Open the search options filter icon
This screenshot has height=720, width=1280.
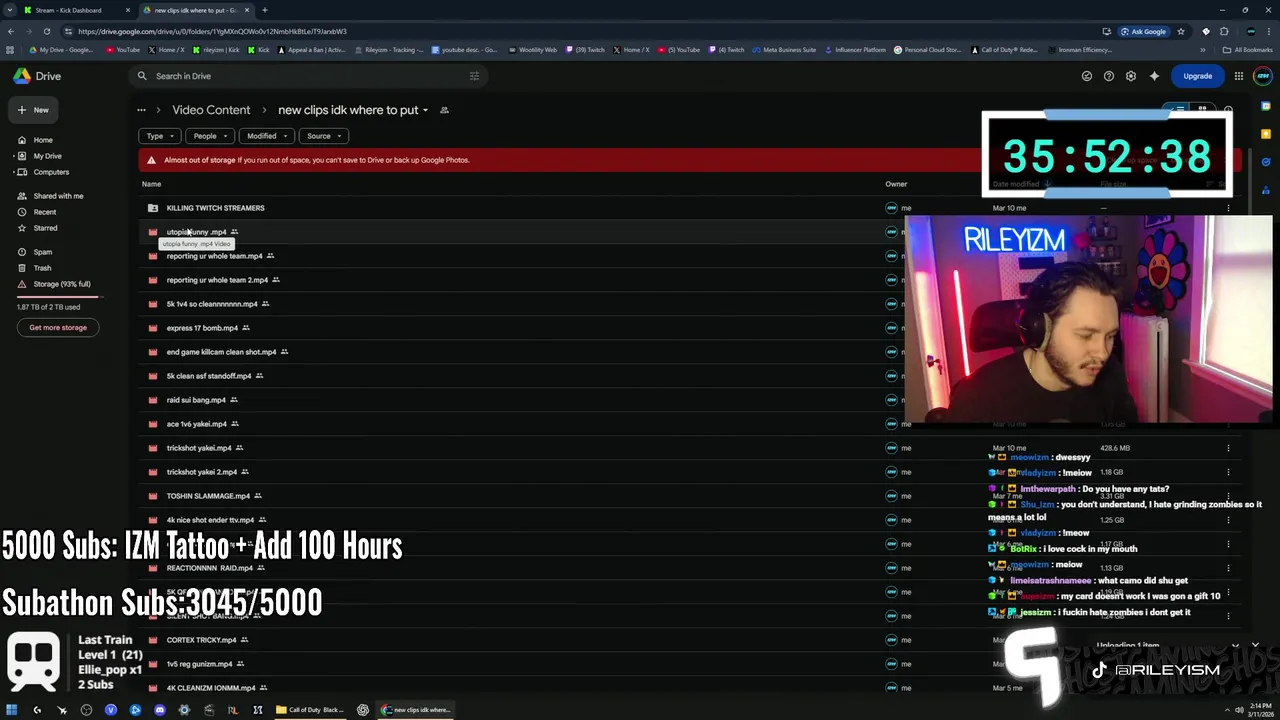pos(474,76)
